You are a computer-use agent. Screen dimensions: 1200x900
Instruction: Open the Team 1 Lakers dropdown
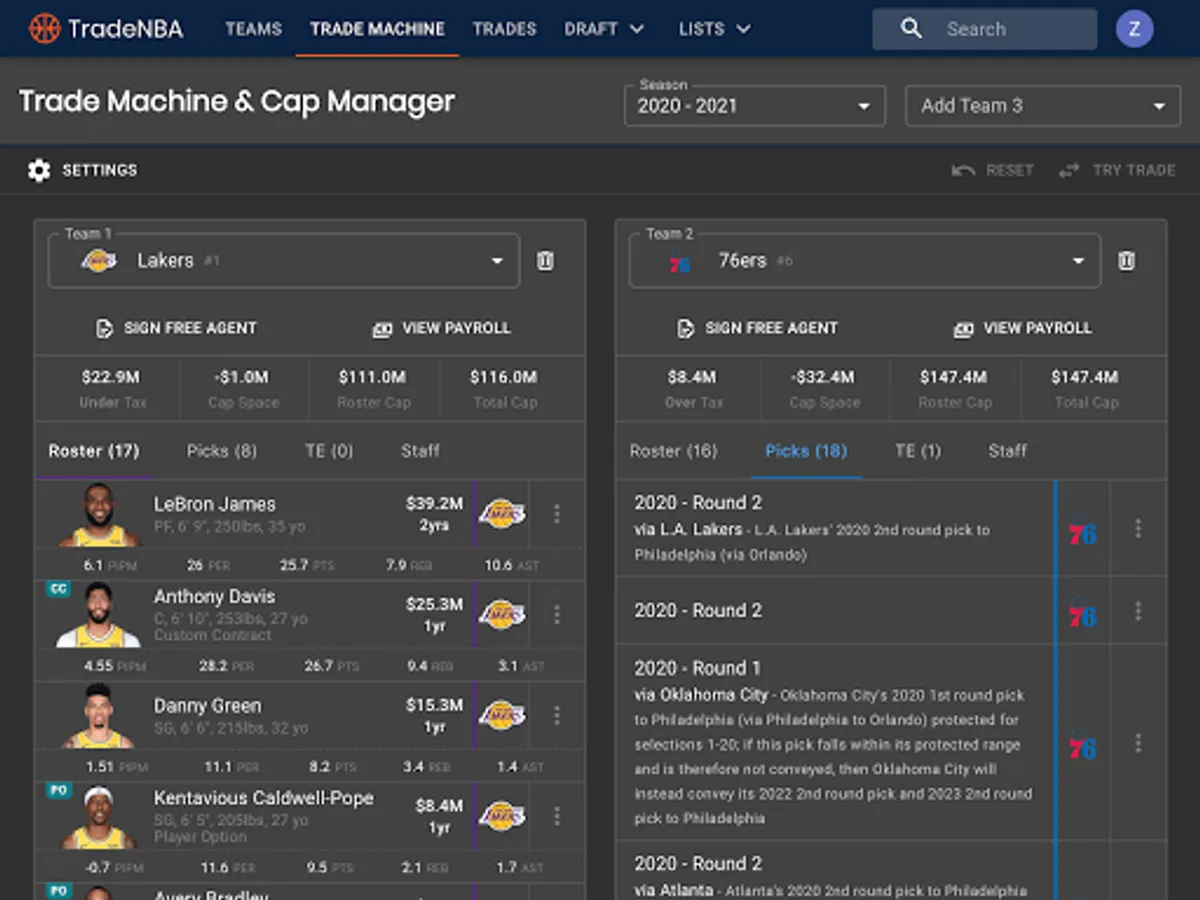(284, 261)
